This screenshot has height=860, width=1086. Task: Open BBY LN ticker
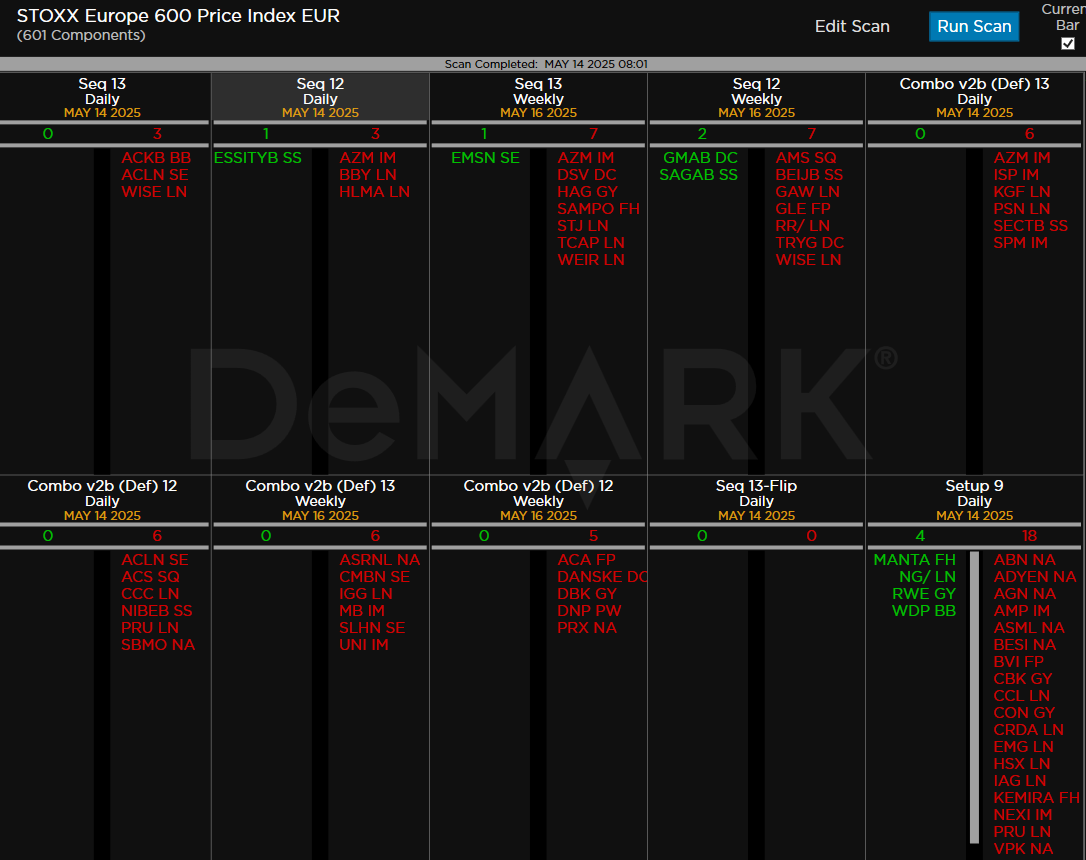[x=368, y=175]
